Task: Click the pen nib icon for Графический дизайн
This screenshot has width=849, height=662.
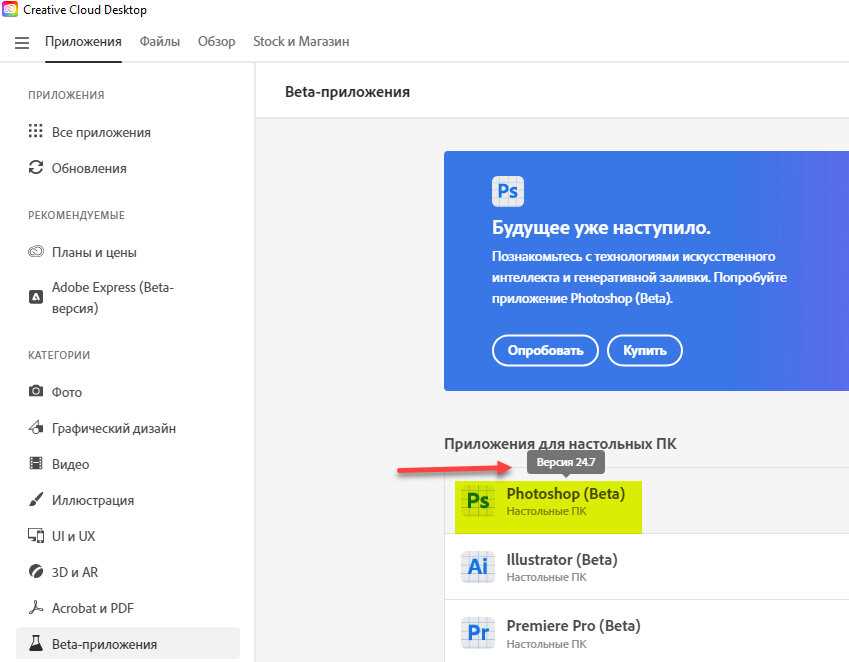Action: (x=36, y=428)
